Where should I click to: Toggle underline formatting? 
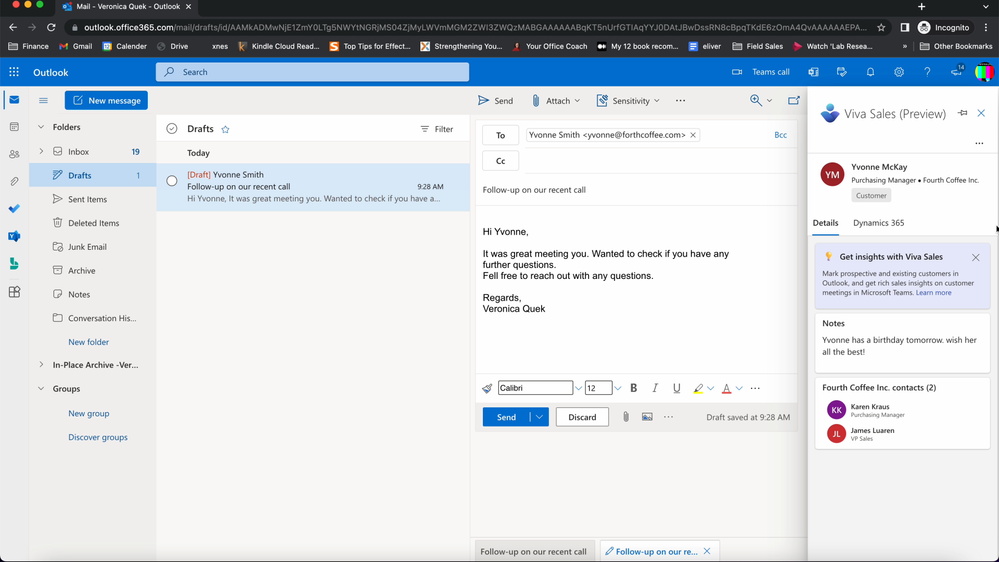click(677, 388)
